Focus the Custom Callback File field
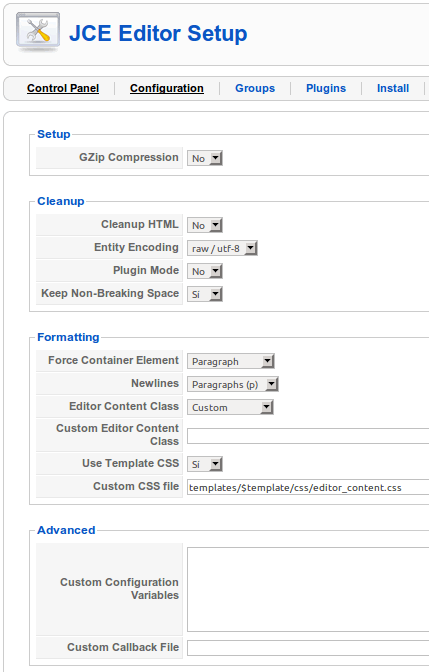The width and height of the screenshot is (429, 672). click(x=308, y=648)
